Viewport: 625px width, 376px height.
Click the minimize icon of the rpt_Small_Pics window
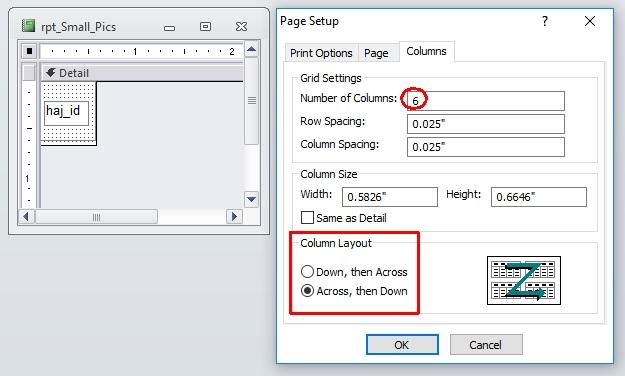click(169, 28)
